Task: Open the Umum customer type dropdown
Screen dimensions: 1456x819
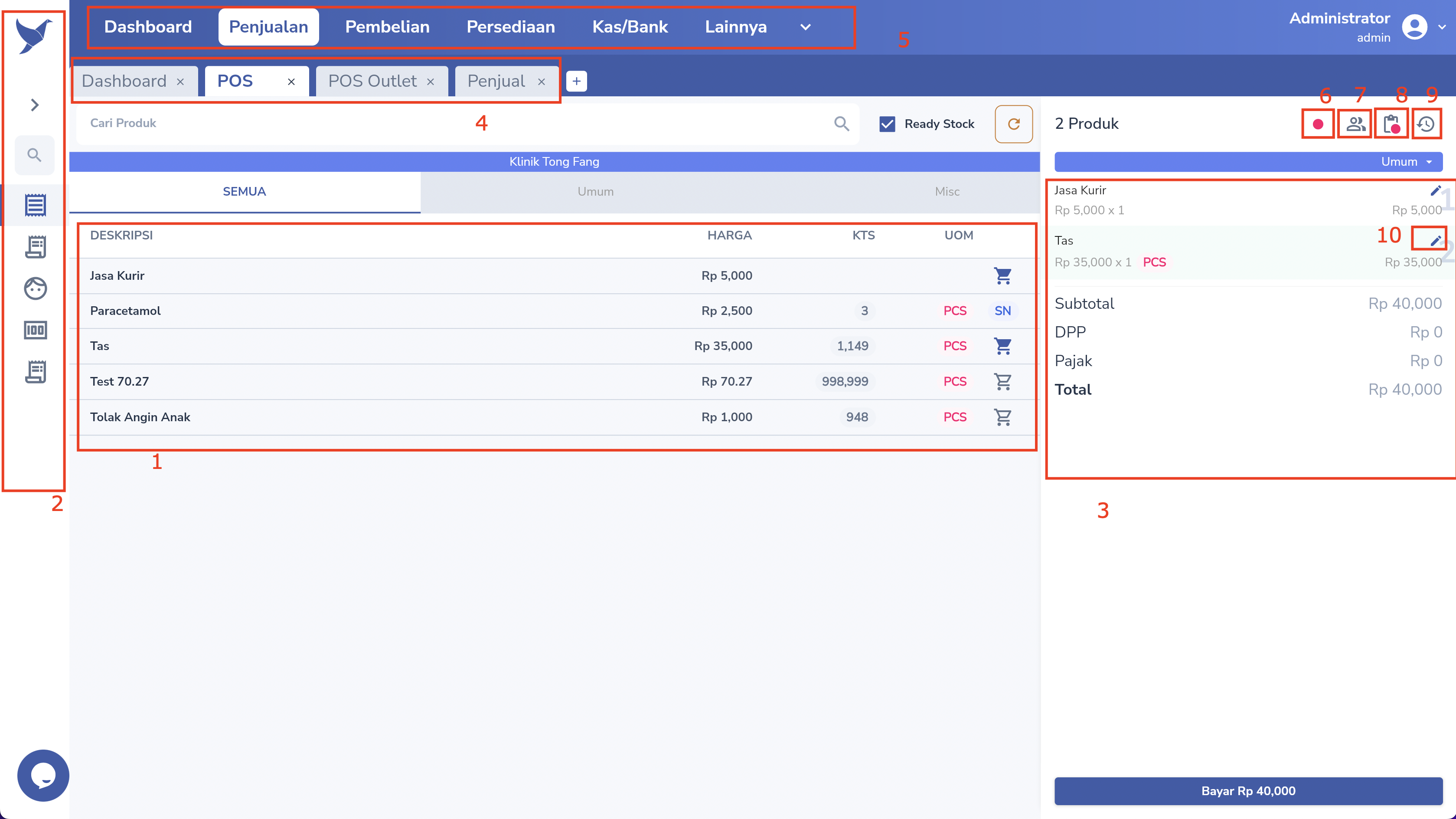Action: [x=1248, y=161]
